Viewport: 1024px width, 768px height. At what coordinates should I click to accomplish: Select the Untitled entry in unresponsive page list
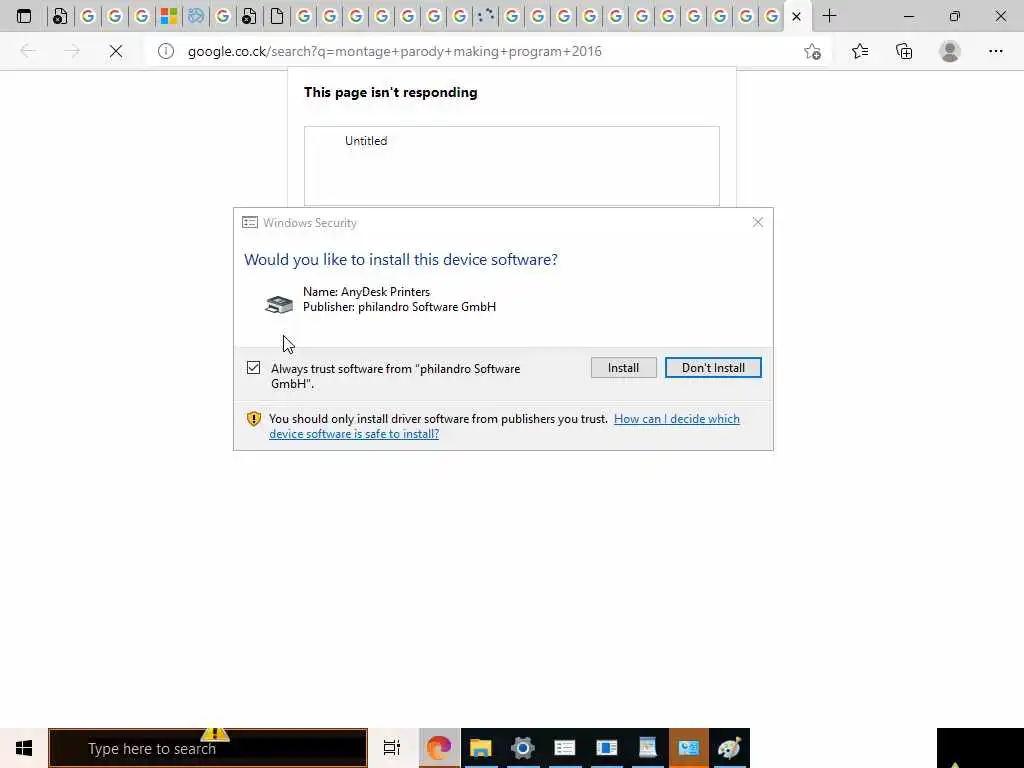(511, 140)
